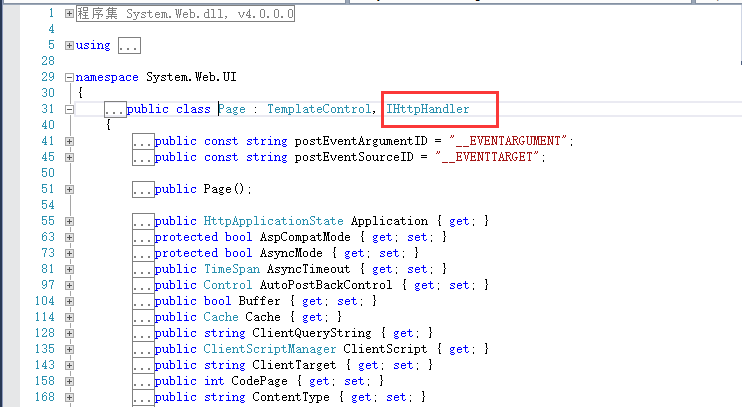Click the AspCompatMode property name
Viewport: 742px width, 407px height.
point(305,237)
